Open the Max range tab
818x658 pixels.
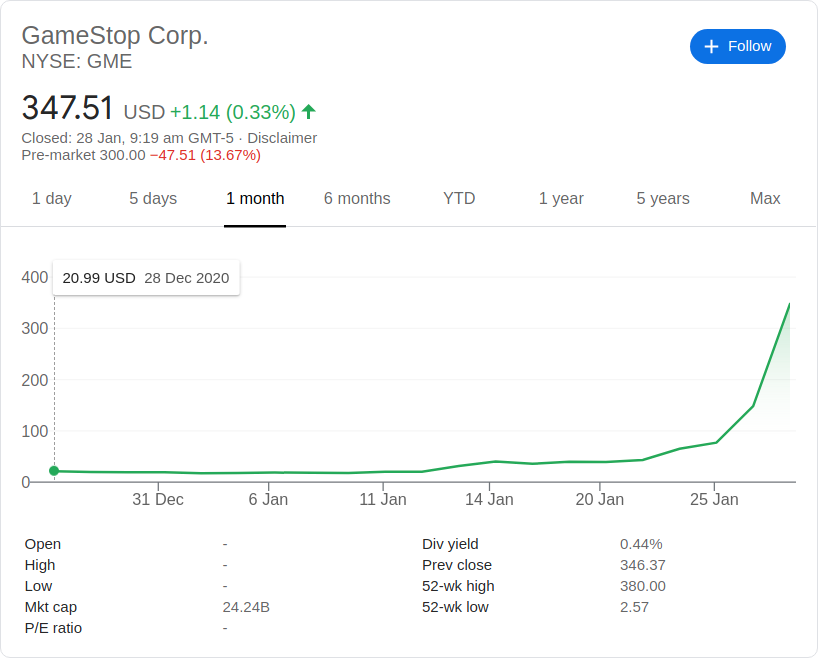765,198
